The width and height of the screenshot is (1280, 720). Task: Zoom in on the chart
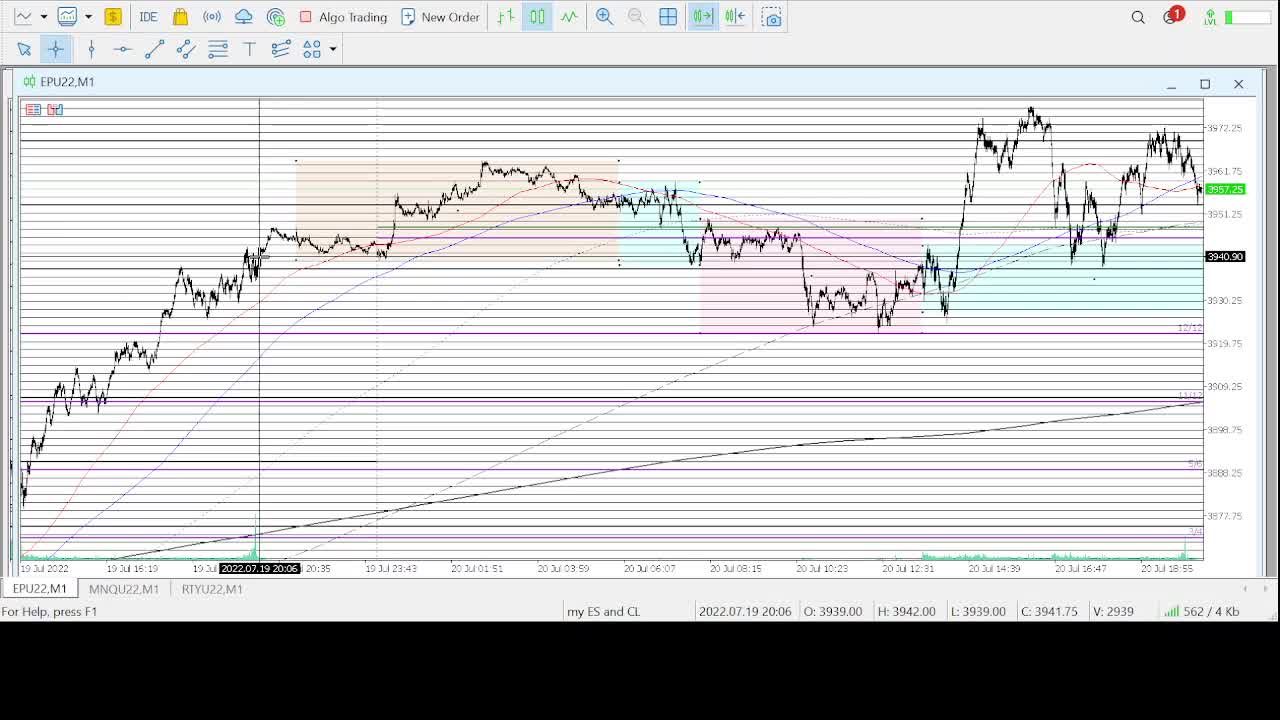click(x=604, y=17)
